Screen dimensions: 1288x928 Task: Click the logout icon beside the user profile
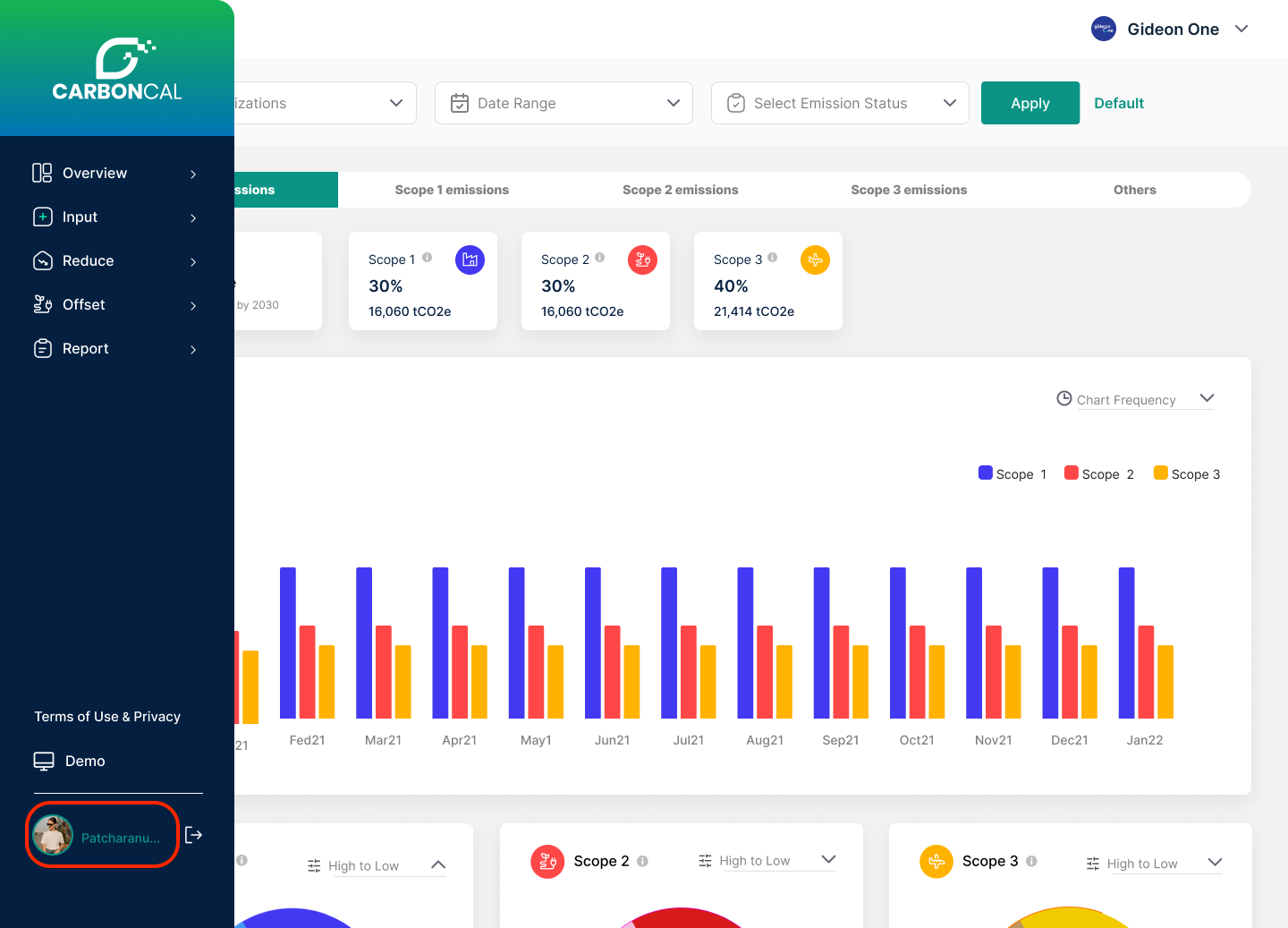193,835
